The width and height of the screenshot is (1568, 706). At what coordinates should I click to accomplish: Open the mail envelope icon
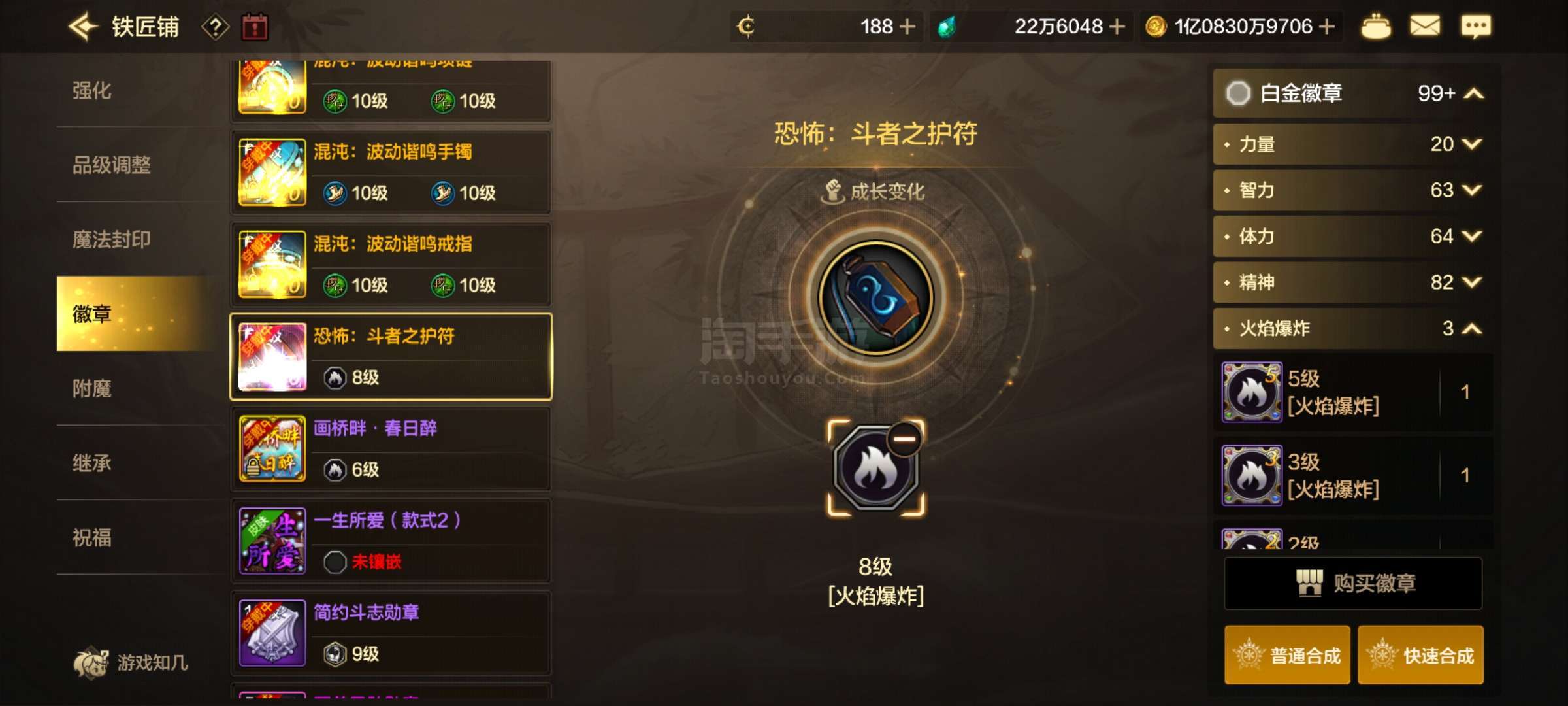coord(1425,26)
